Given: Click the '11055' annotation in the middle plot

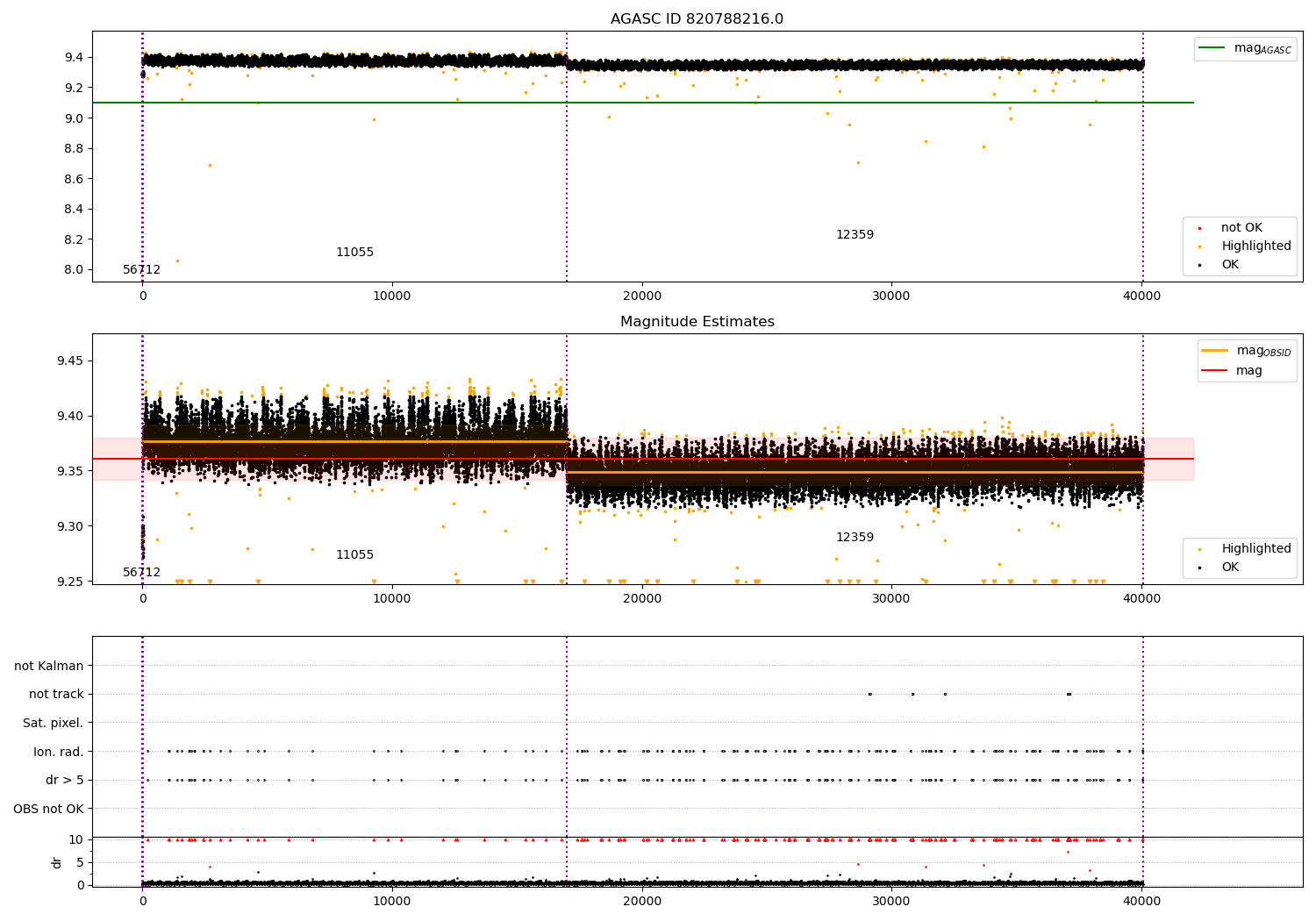Looking at the screenshot, I should pyautogui.click(x=354, y=555).
